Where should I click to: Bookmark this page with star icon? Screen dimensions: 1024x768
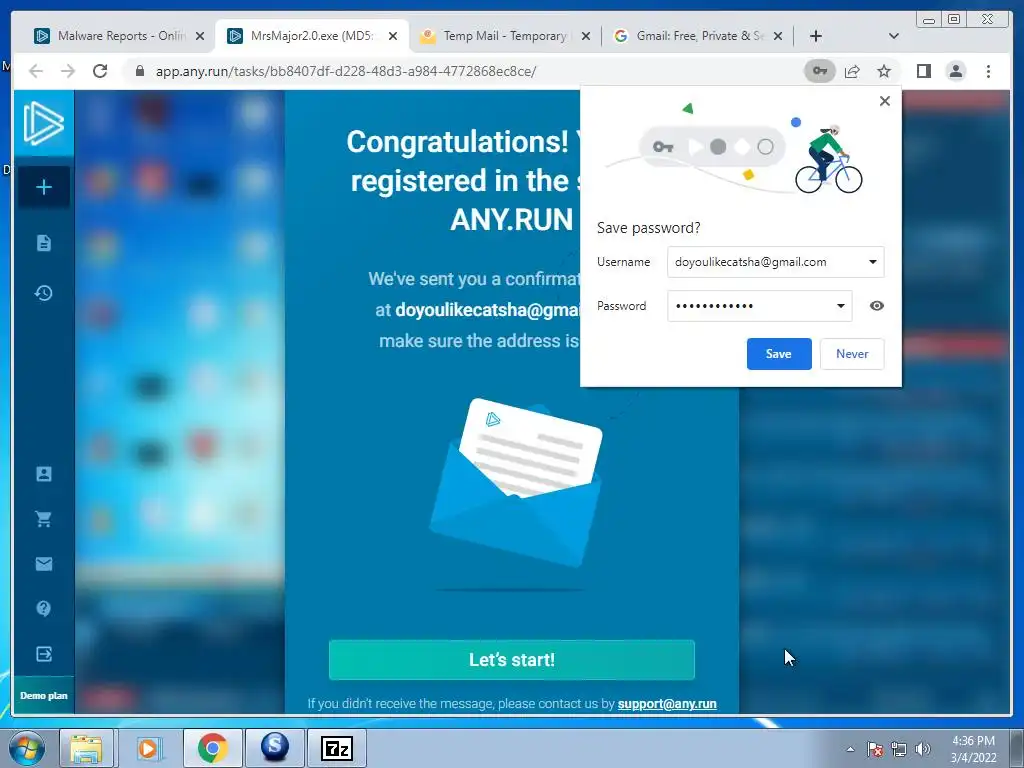[x=884, y=71]
